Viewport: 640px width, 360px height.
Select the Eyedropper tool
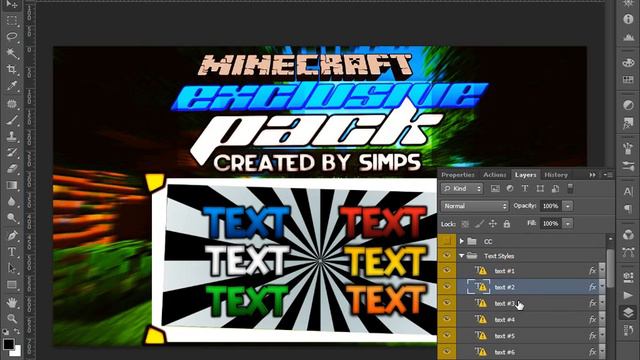pyautogui.click(x=12, y=86)
